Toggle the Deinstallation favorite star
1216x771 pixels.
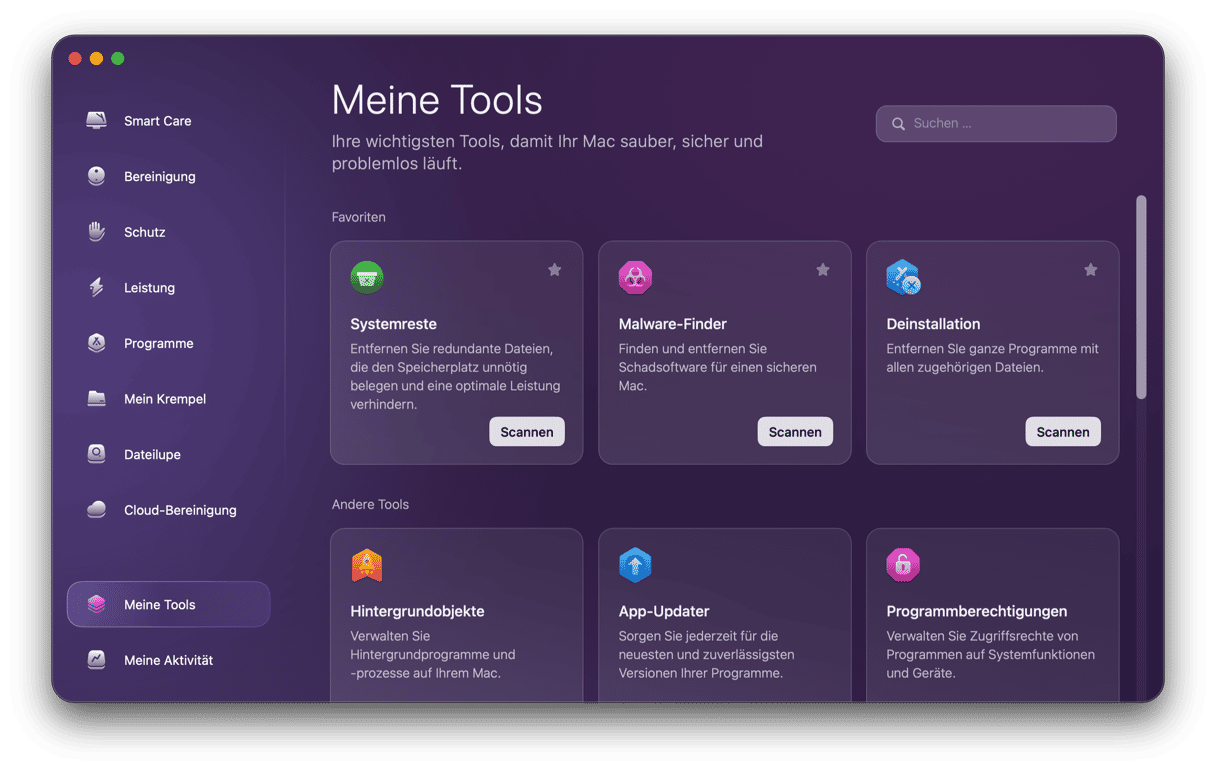click(1090, 270)
